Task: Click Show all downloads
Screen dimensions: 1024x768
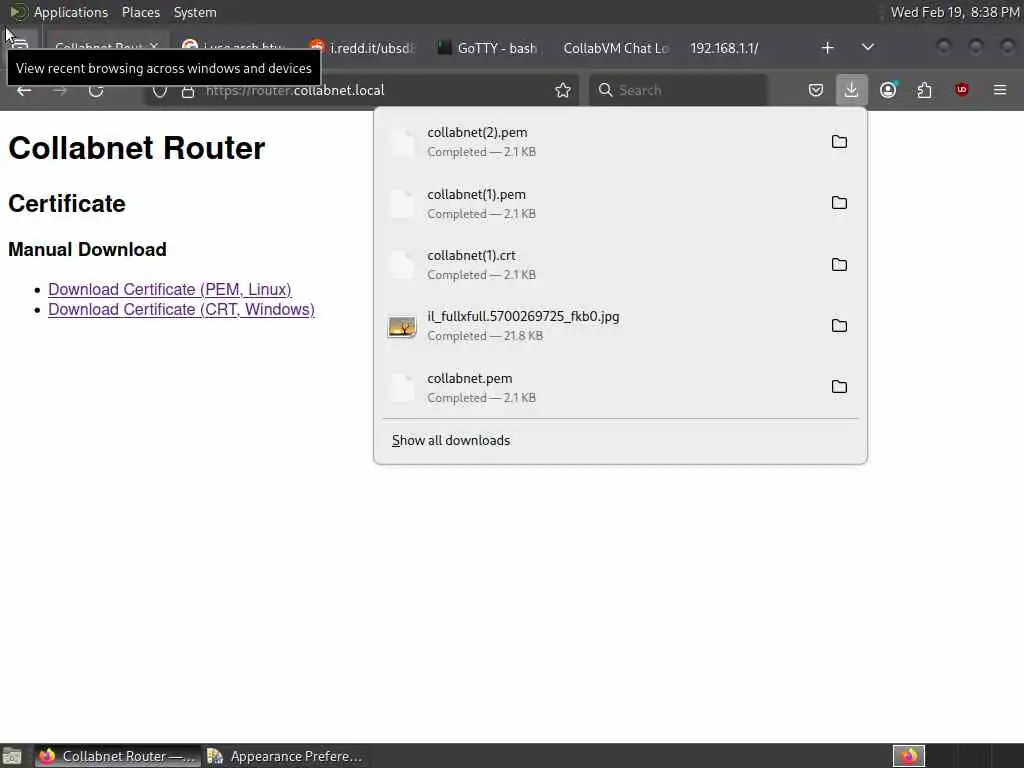Action: click(x=451, y=441)
